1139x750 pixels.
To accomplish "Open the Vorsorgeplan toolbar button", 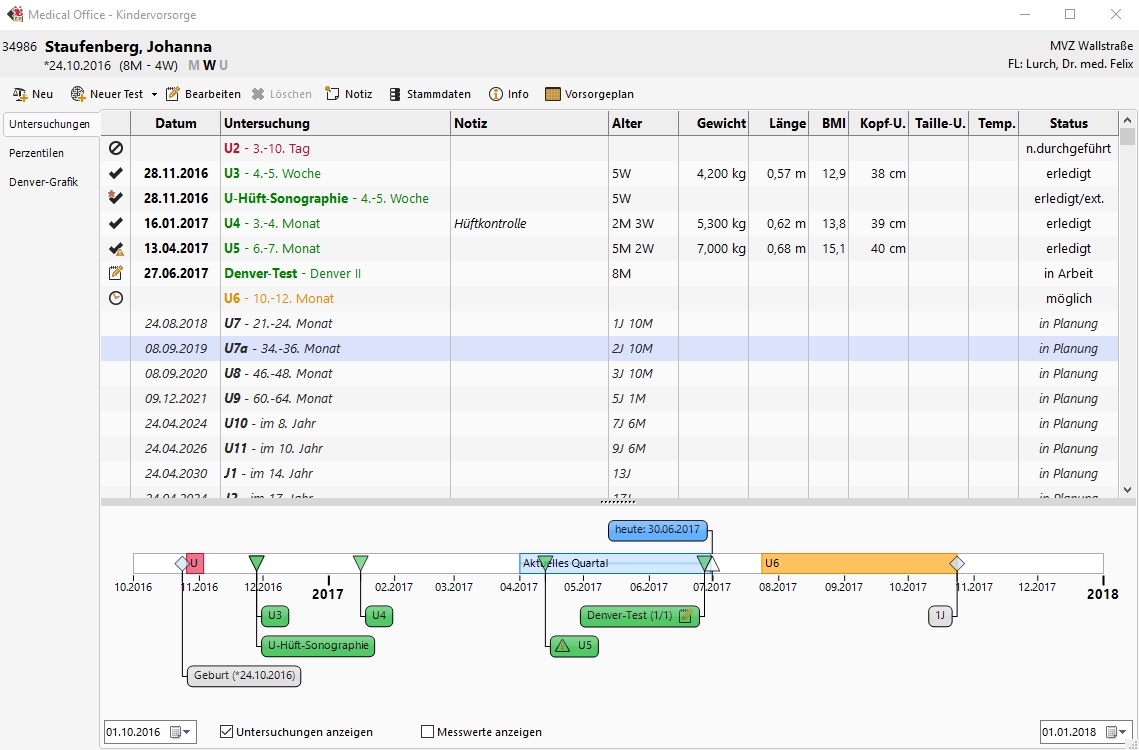I will point(589,94).
